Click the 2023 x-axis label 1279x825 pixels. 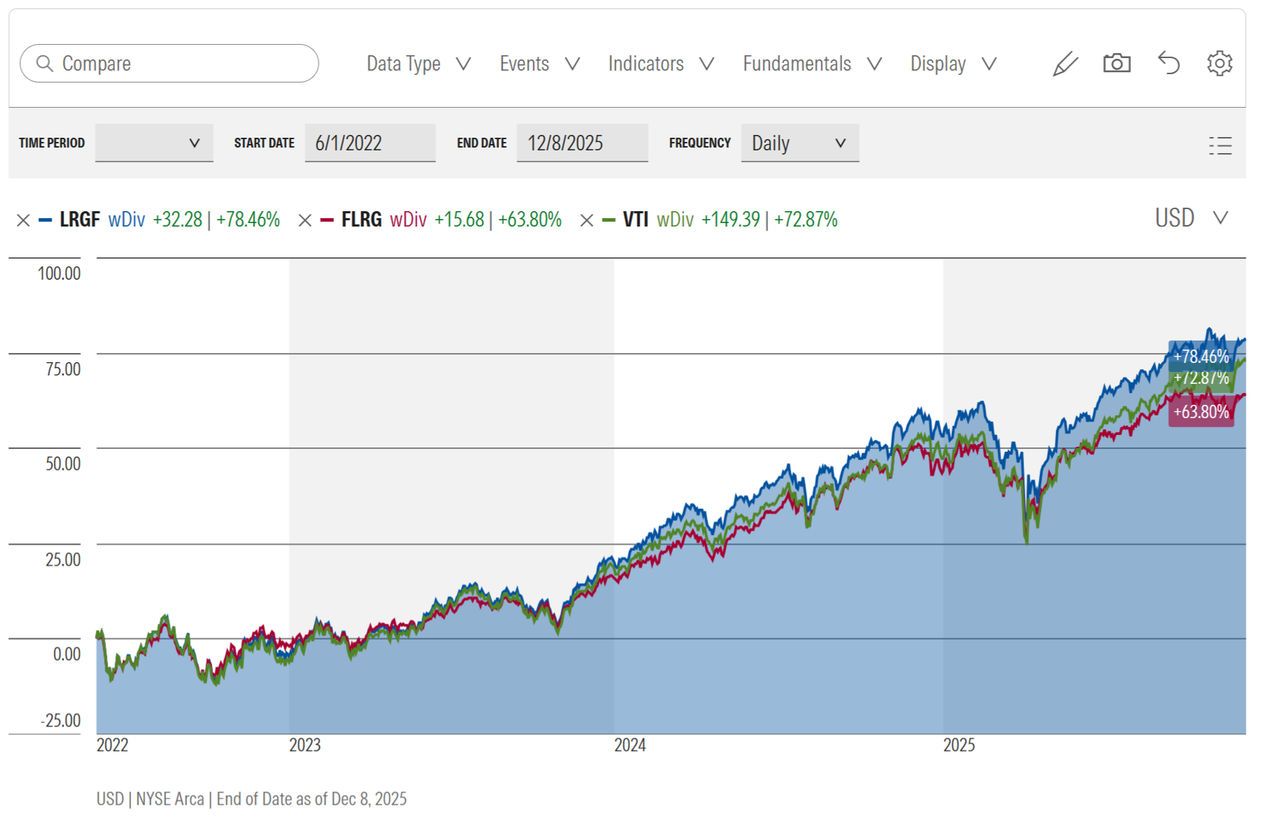(x=305, y=745)
